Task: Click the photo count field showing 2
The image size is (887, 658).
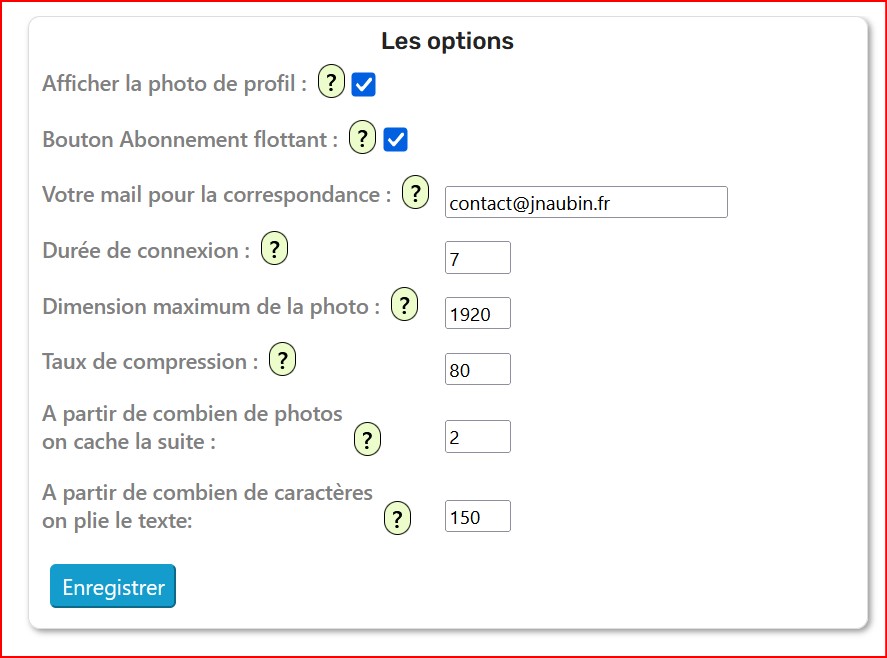Action: (x=477, y=437)
